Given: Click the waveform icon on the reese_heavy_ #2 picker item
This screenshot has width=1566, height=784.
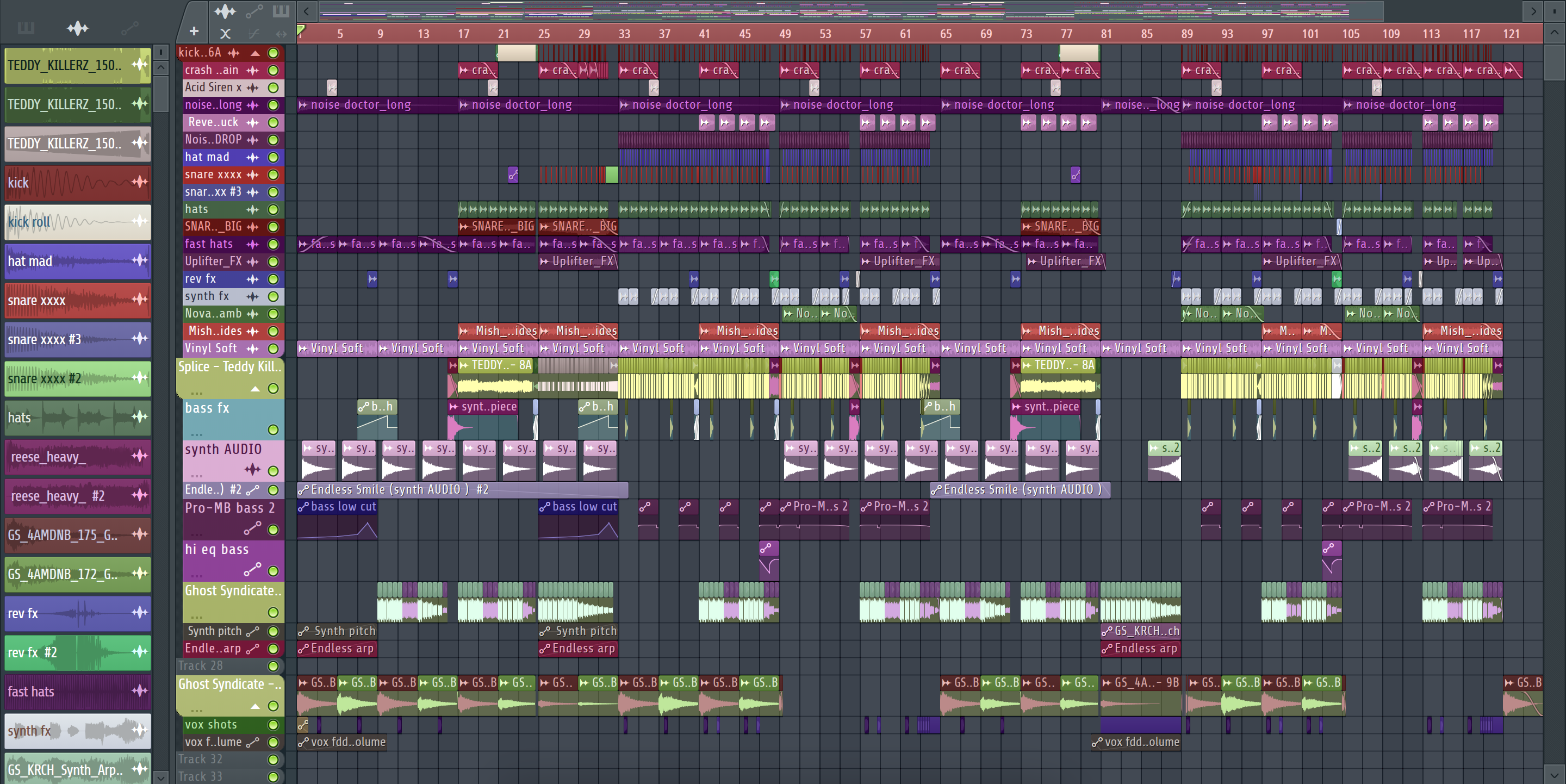Looking at the screenshot, I should 140,495.
